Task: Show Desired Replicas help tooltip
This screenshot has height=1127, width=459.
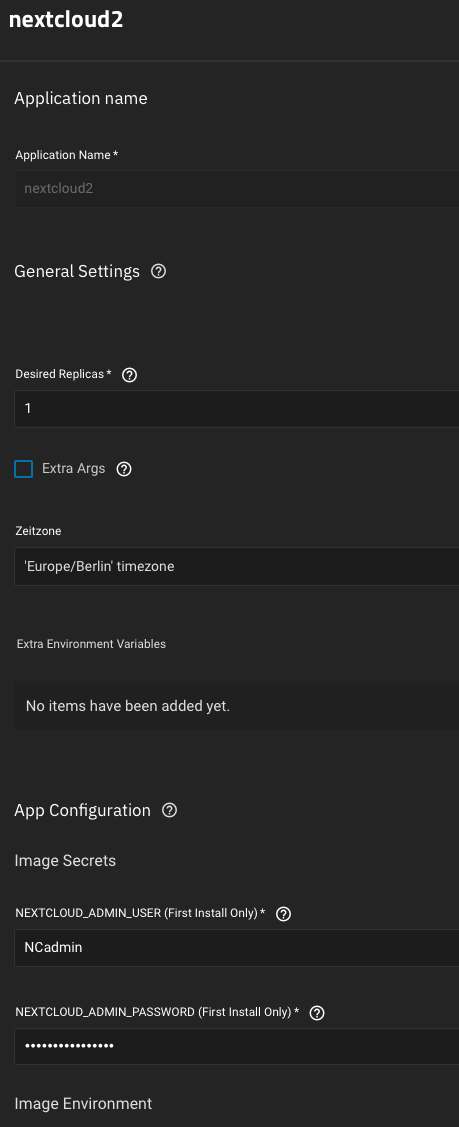Action: pos(129,374)
